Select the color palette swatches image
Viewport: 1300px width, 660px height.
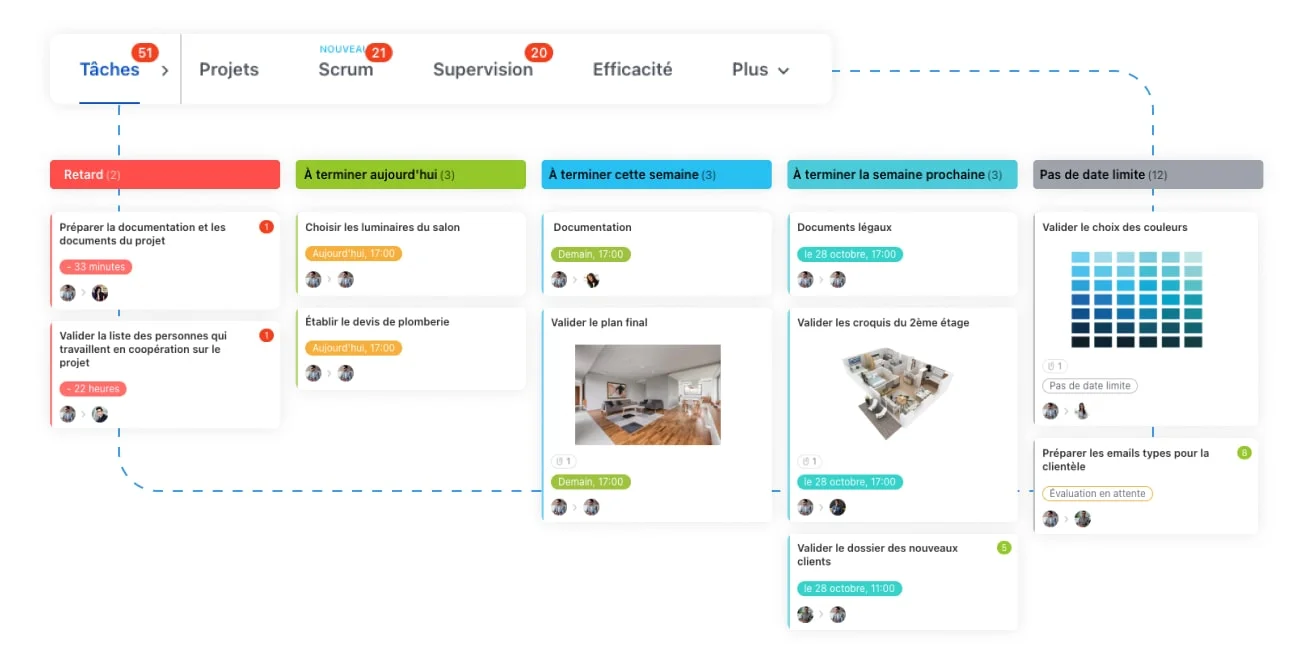pyautogui.click(x=1136, y=300)
